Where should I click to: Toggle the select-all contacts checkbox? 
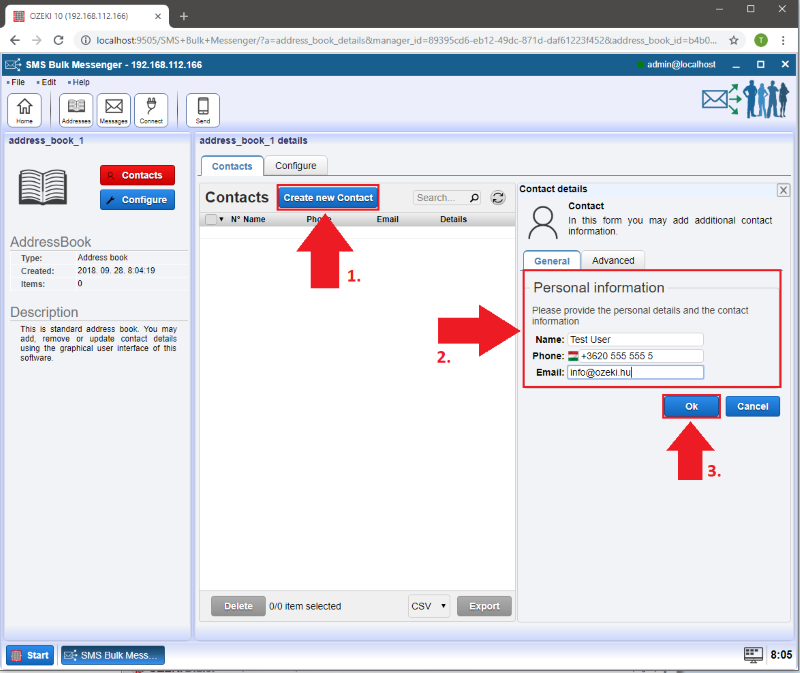coord(210,219)
